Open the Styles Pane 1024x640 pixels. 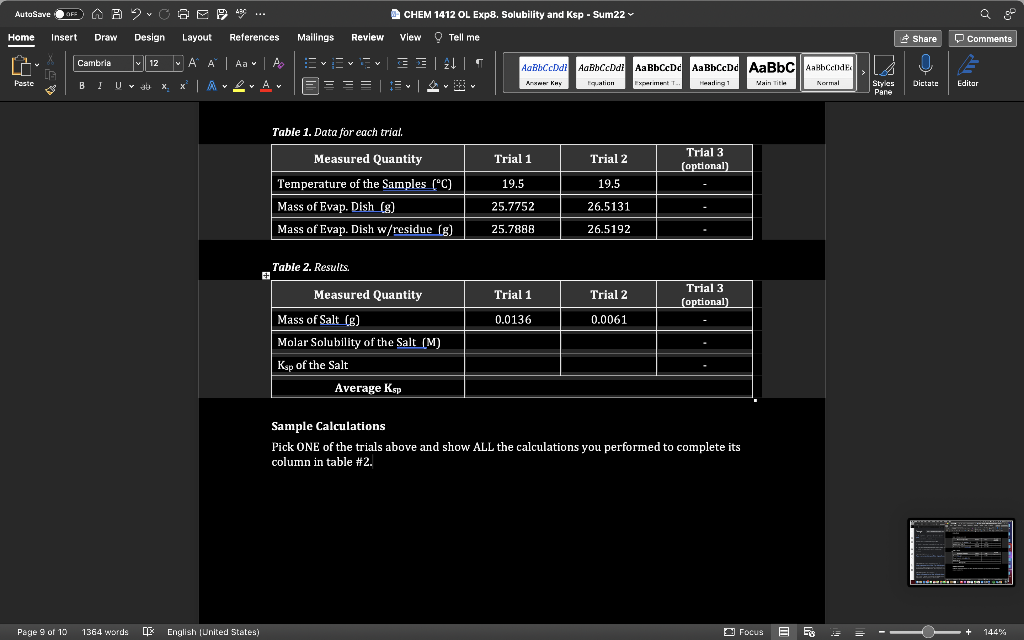[x=884, y=74]
